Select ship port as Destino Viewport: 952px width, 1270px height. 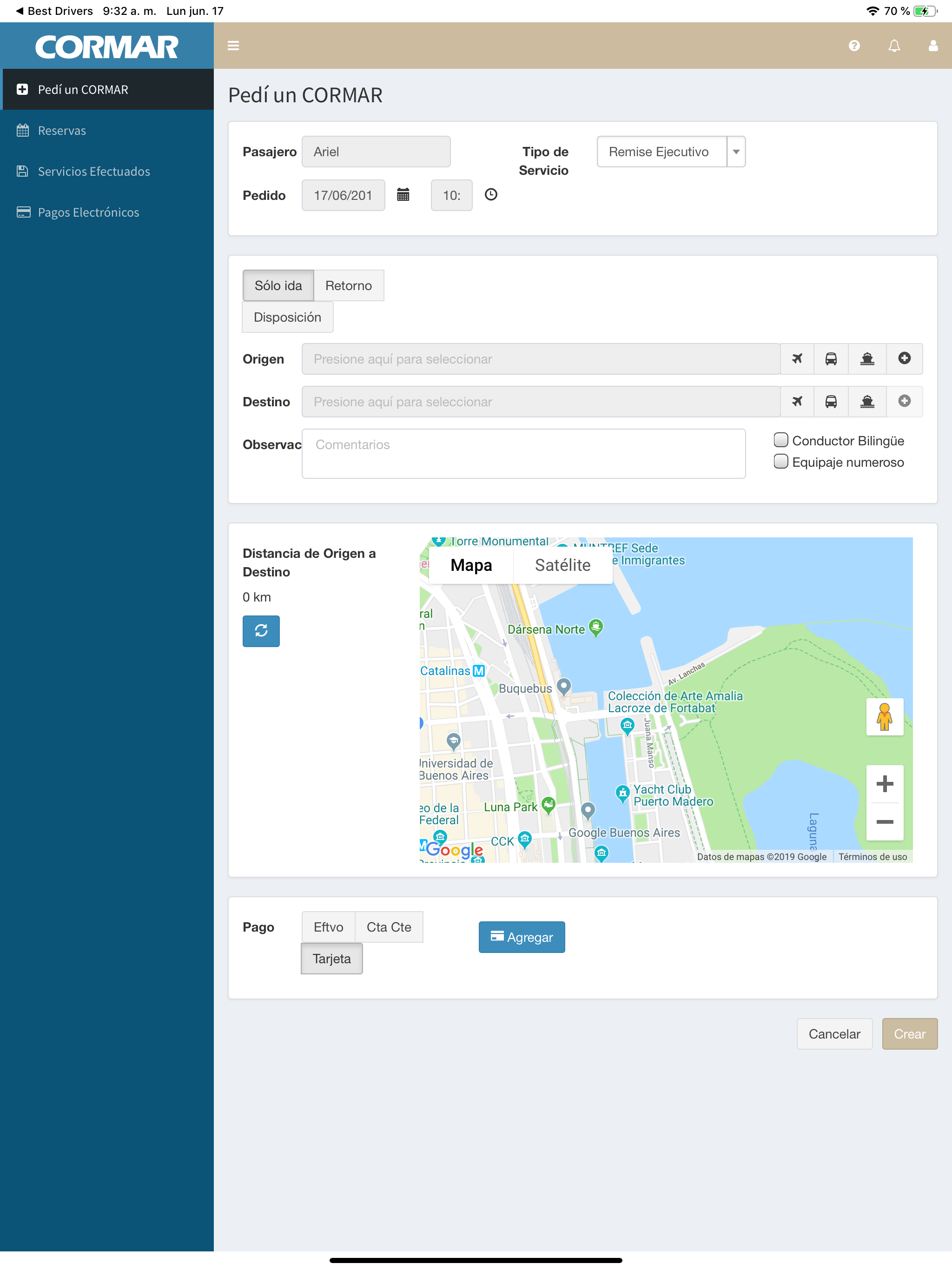(x=867, y=401)
